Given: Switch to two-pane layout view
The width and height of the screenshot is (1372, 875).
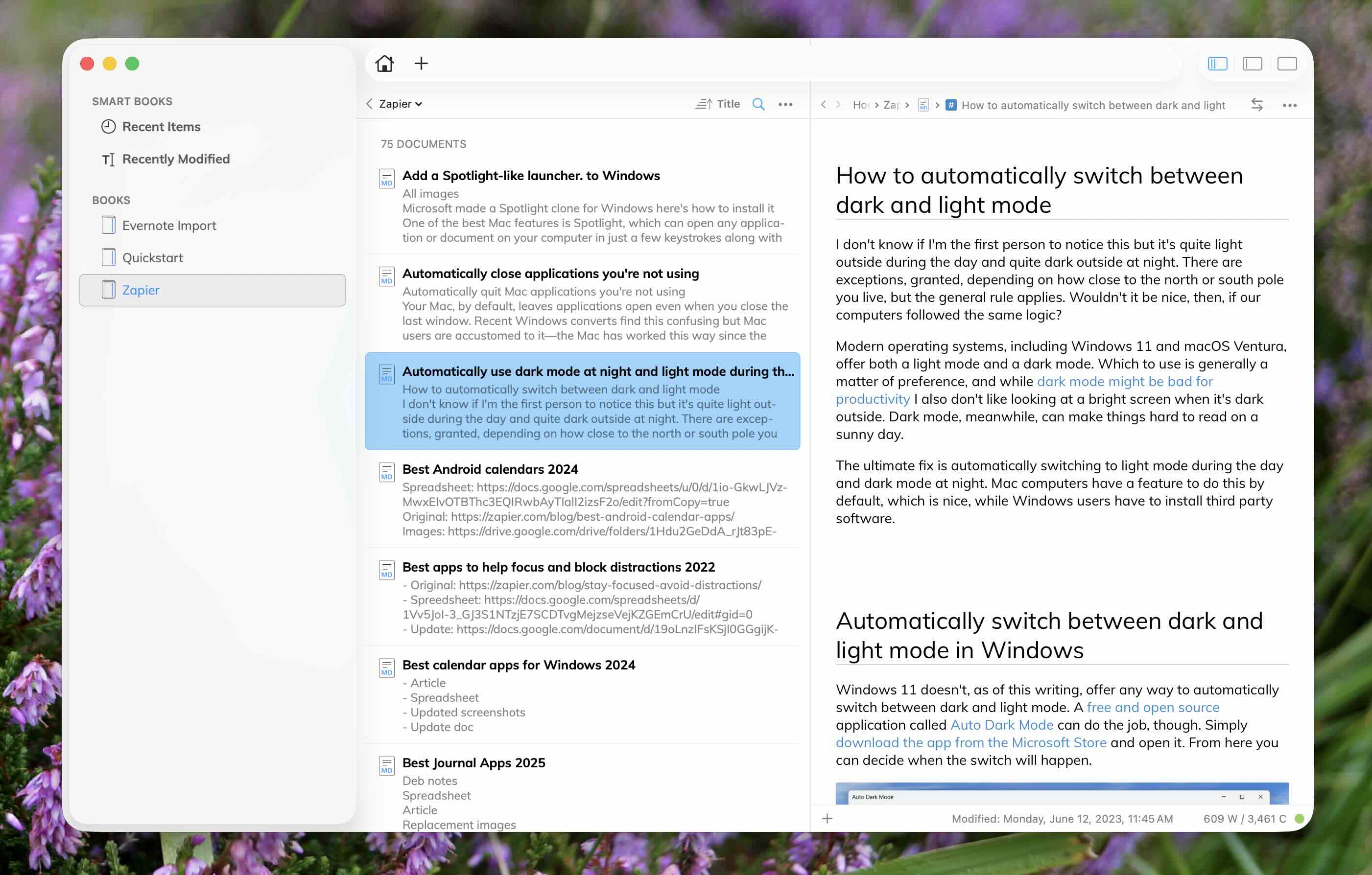Looking at the screenshot, I should pos(1252,63).
